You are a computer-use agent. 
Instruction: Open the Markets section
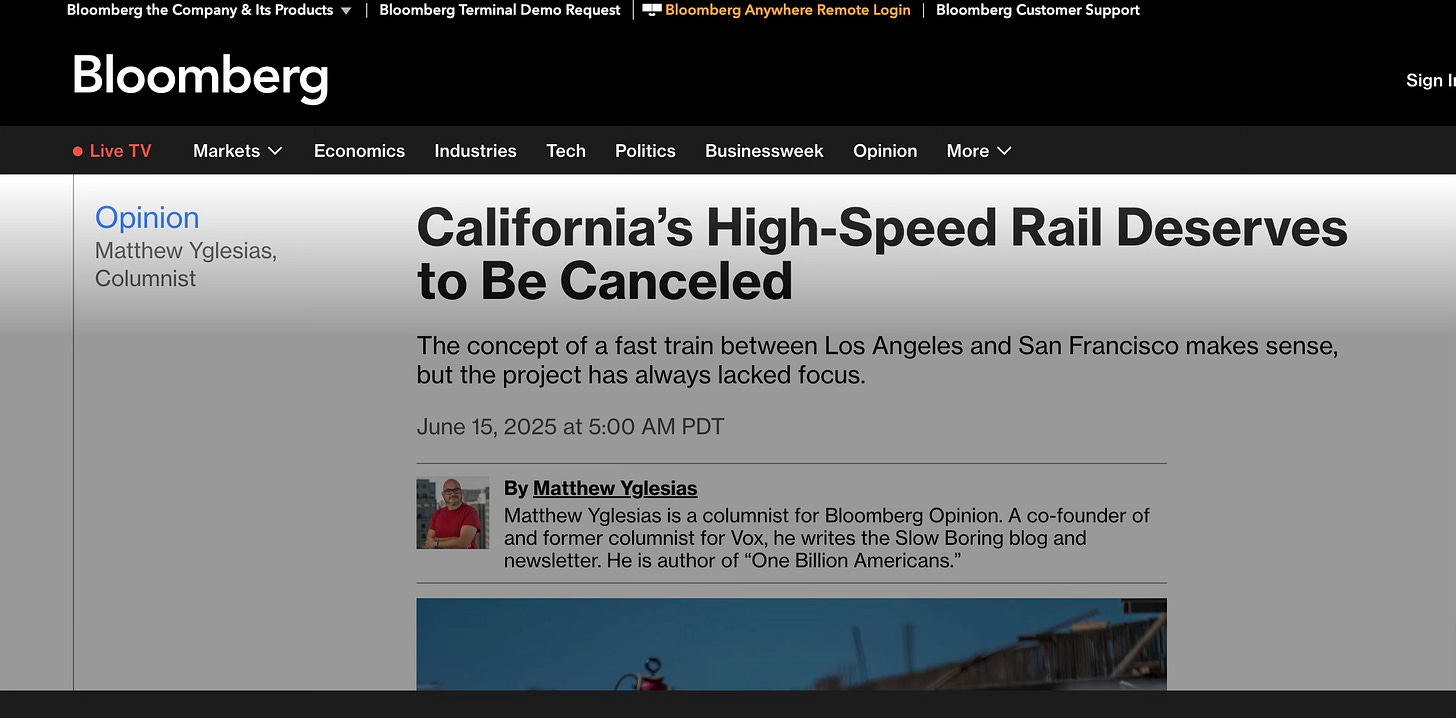(226, 151)
